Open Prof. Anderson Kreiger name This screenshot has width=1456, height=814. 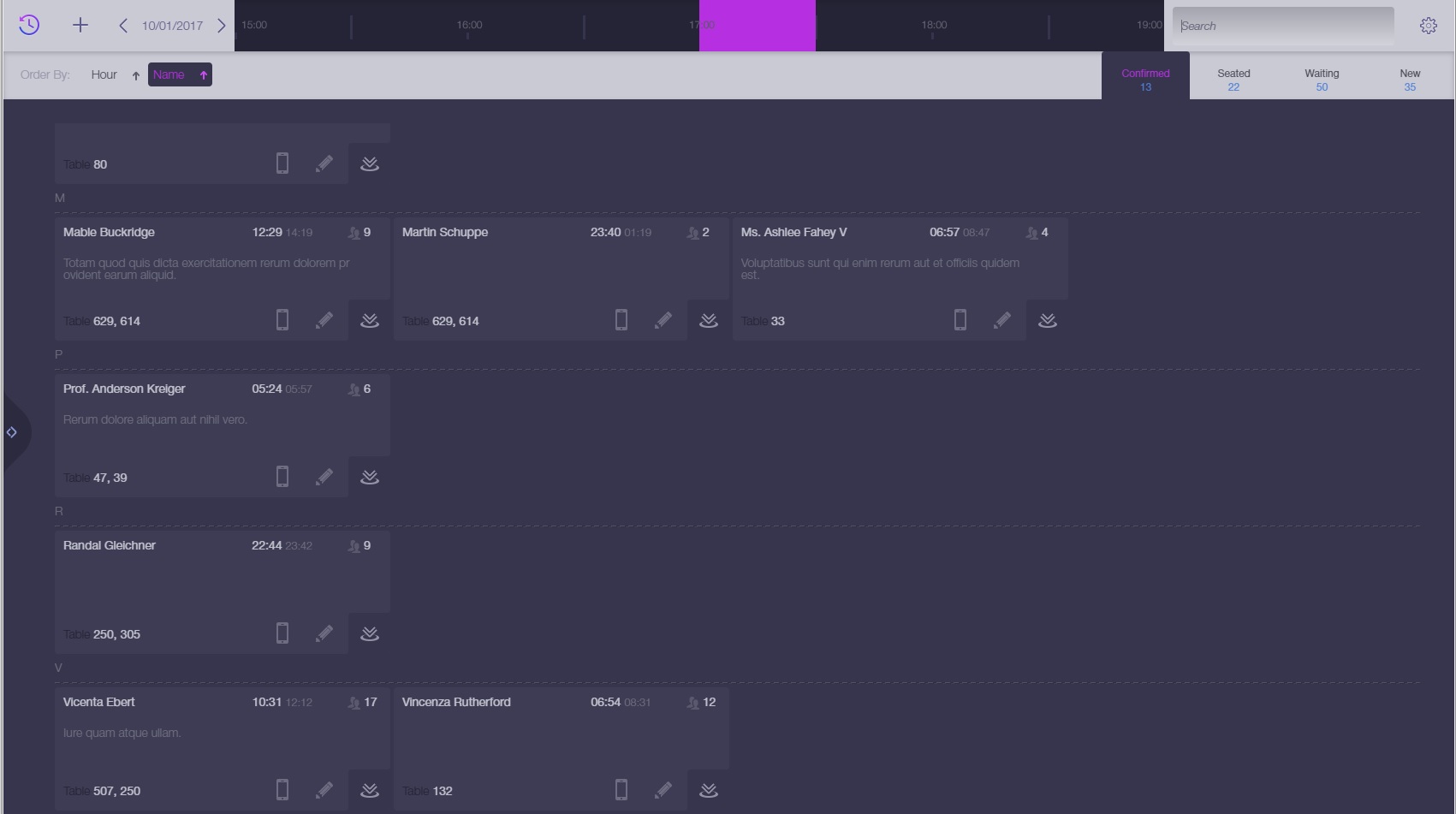coord(124,389)
